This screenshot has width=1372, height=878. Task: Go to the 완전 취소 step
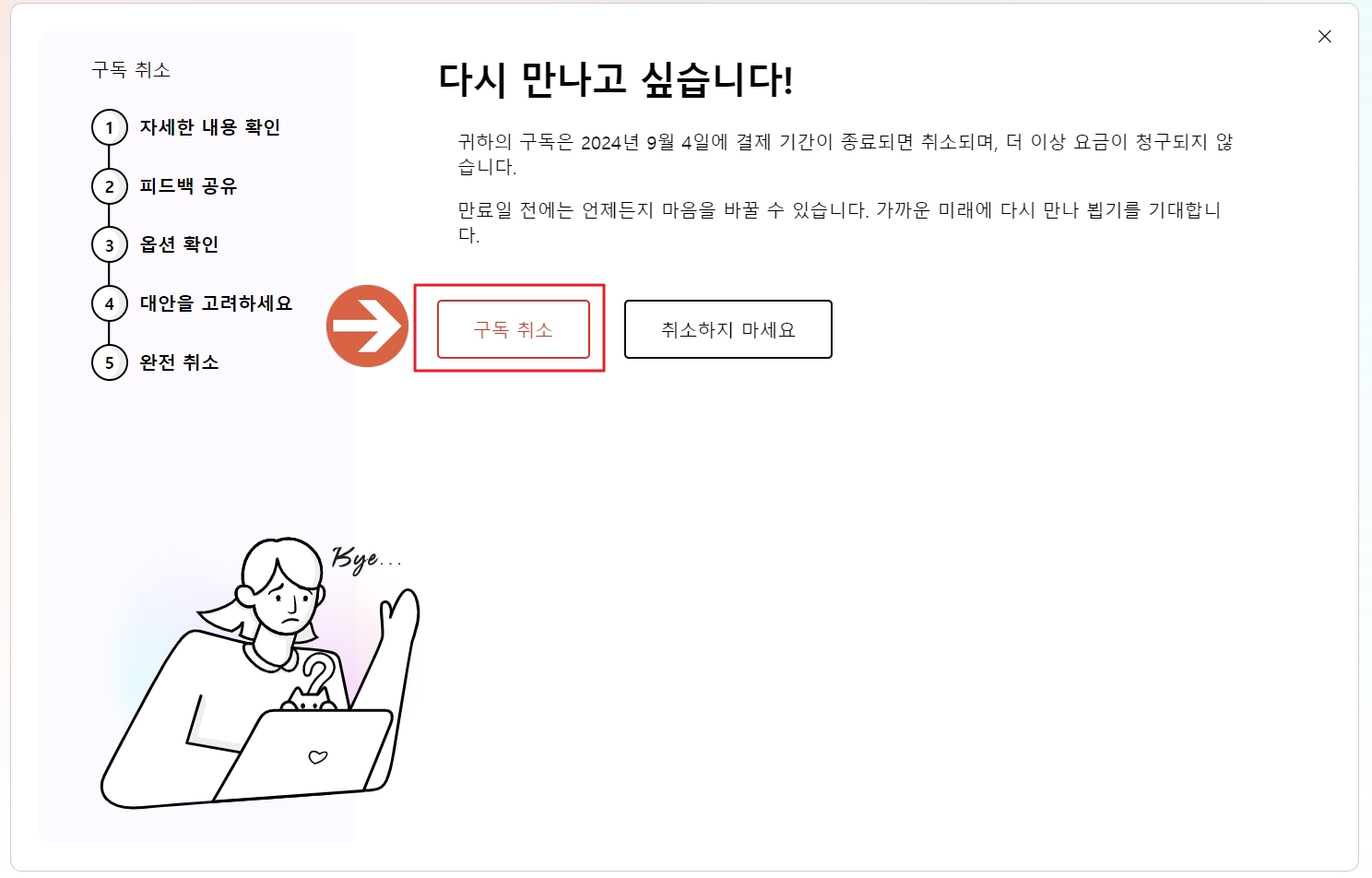[x=179, y=362]
